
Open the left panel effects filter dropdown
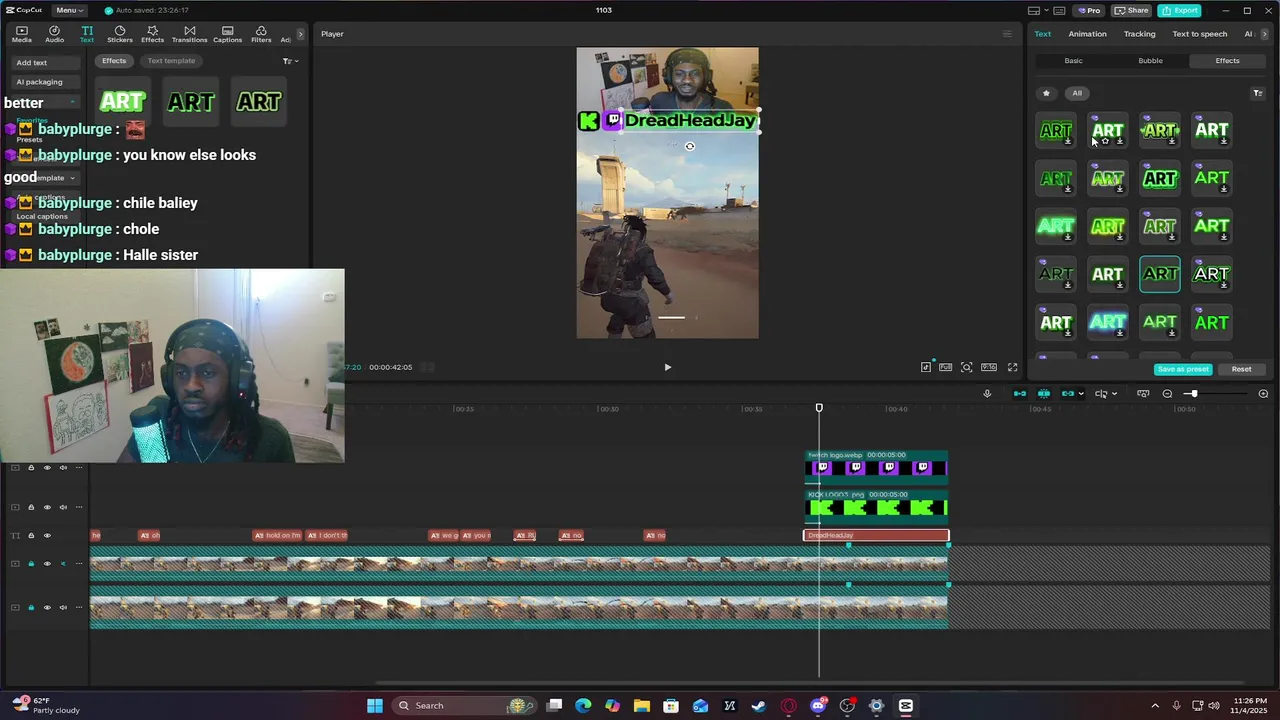tap(290, 61)
